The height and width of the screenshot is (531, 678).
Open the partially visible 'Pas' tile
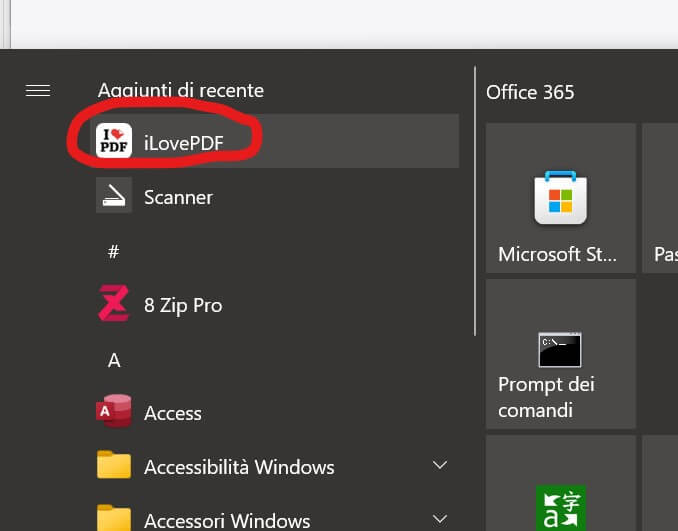(661, 197)
